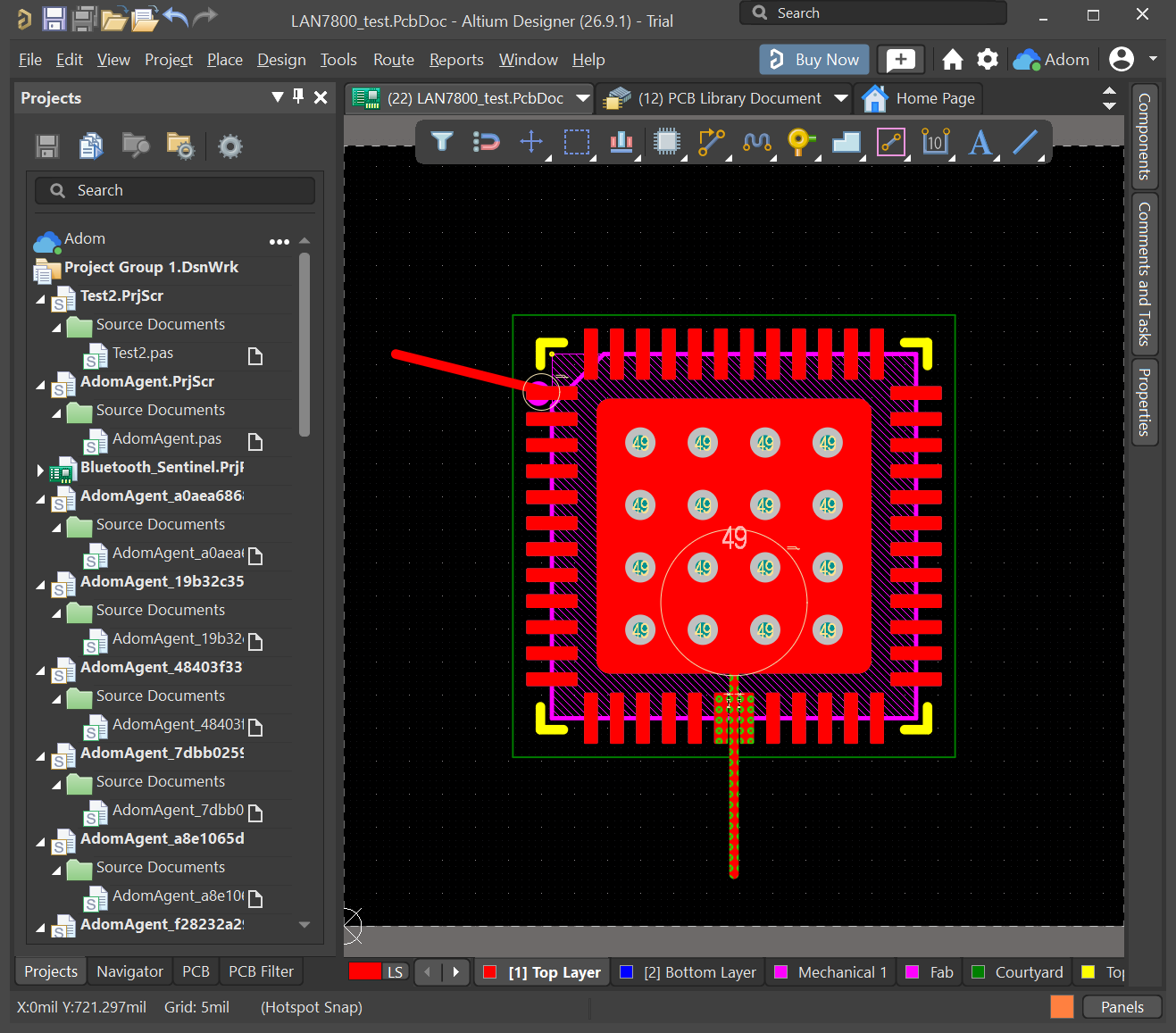Viewport: 1176px width, 1033px height.
Task: Click the Redo arrow in the title bar
Action: [x=205, y=18]
